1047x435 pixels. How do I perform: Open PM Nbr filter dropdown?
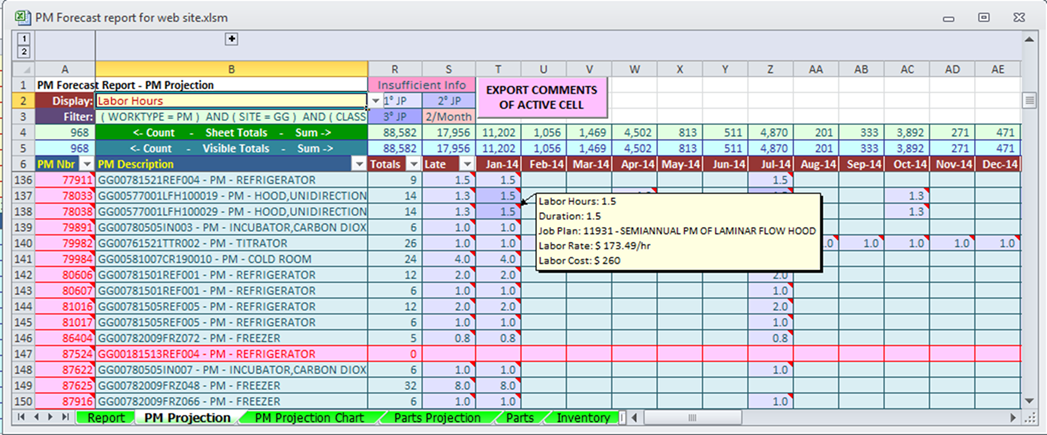coord(87,164)
